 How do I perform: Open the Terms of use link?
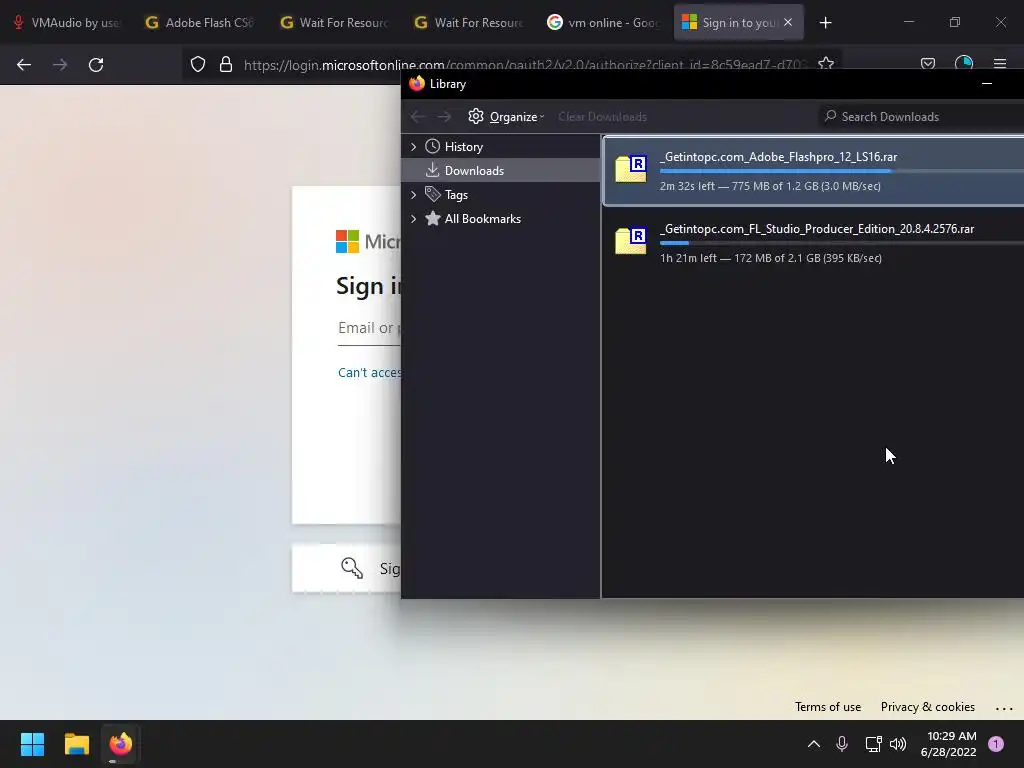coord(827,707)
